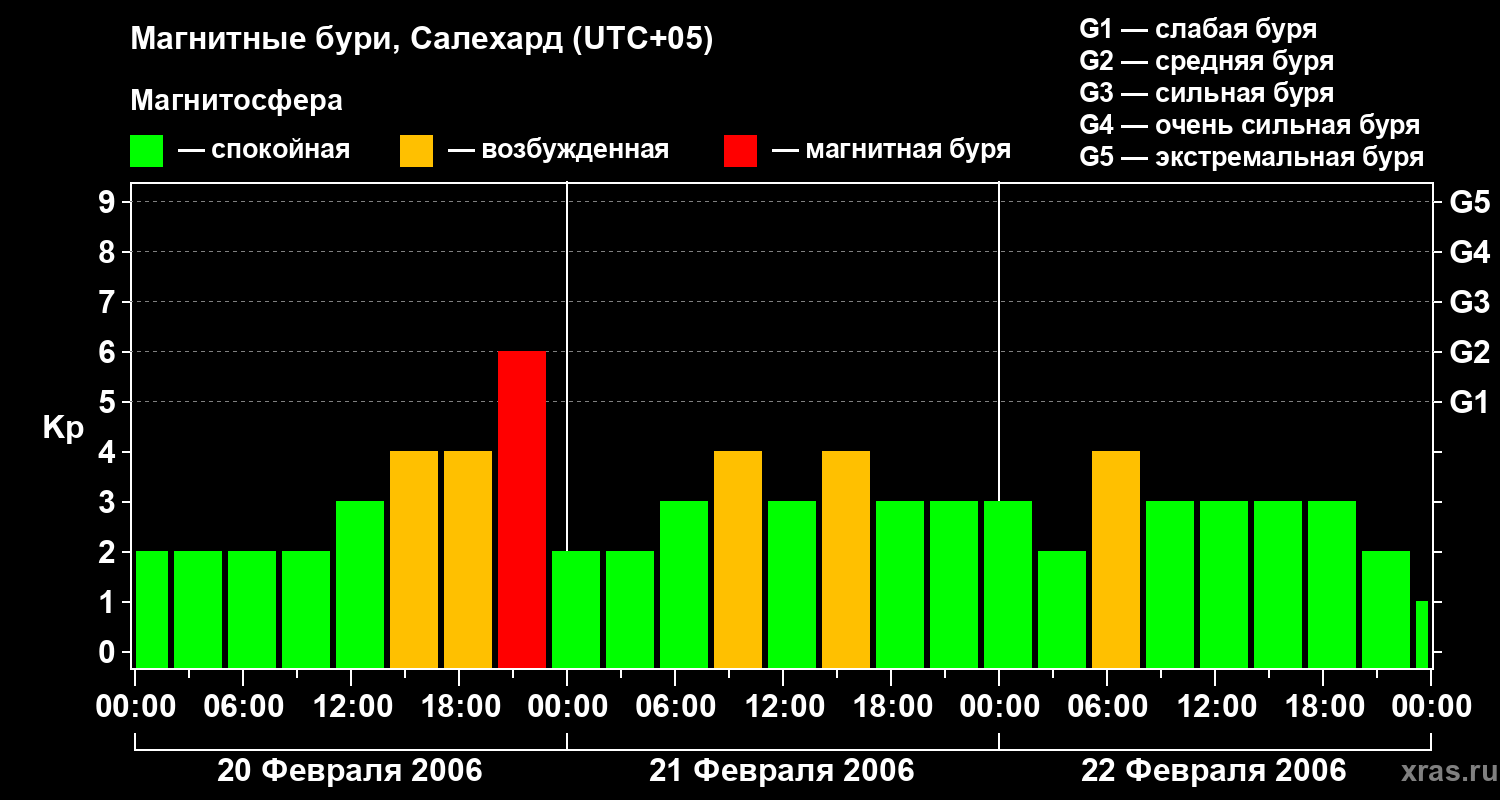Click the '22 Февраля 2006' date label
Image resolution: width=1500 pixels, height=800 pixels.
point(1214,771)
